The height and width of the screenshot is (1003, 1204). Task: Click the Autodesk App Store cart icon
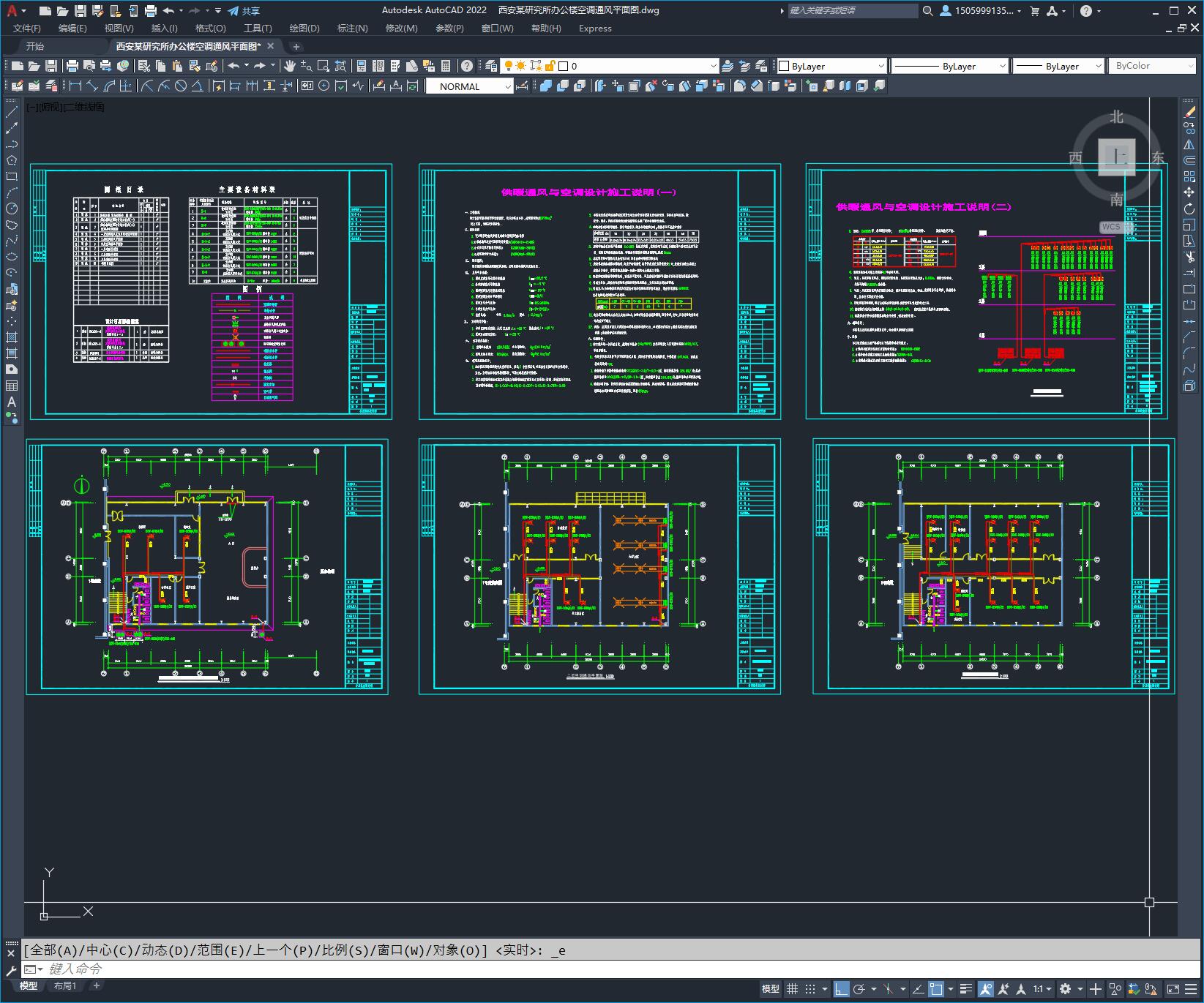click(x=1035, y=11)
